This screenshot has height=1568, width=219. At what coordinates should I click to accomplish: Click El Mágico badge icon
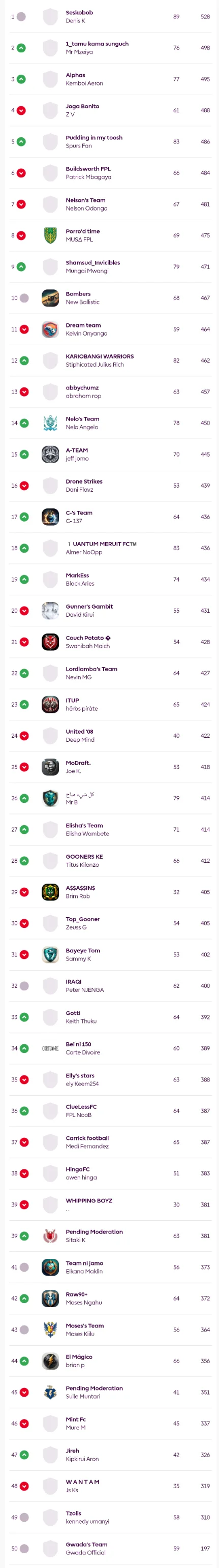pos(50,1361)
